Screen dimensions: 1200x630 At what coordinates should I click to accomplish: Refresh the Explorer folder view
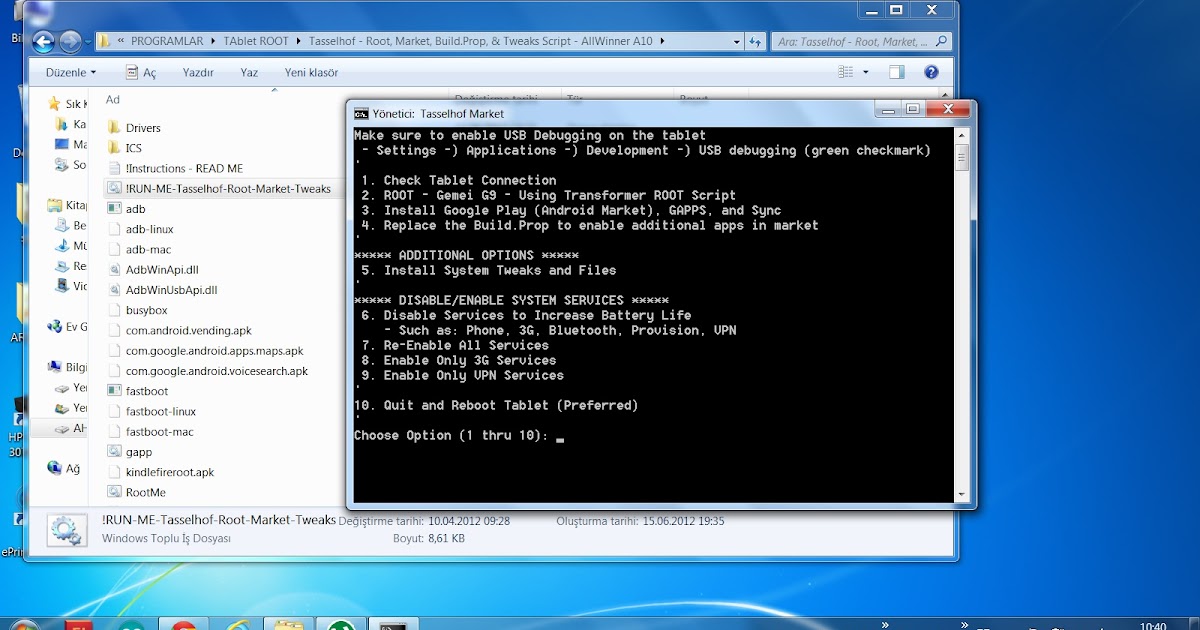point(756,42)
